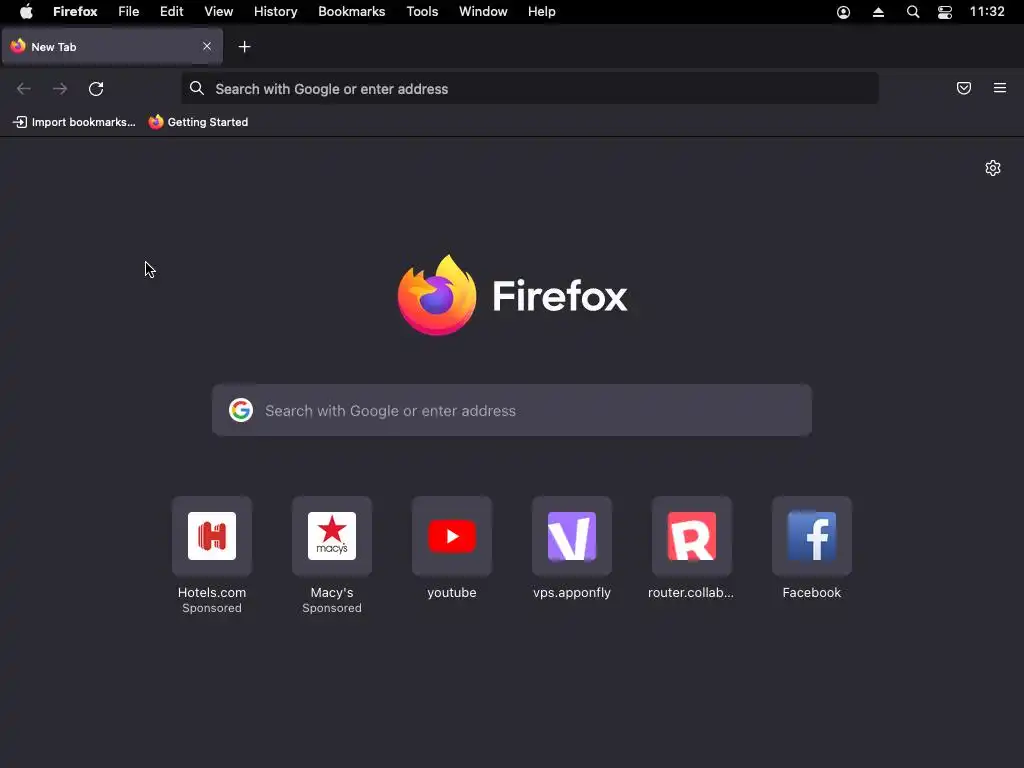Open the File menu
Image resolution: width=1024 pixels, height=768 pixels.
(129, 12)
